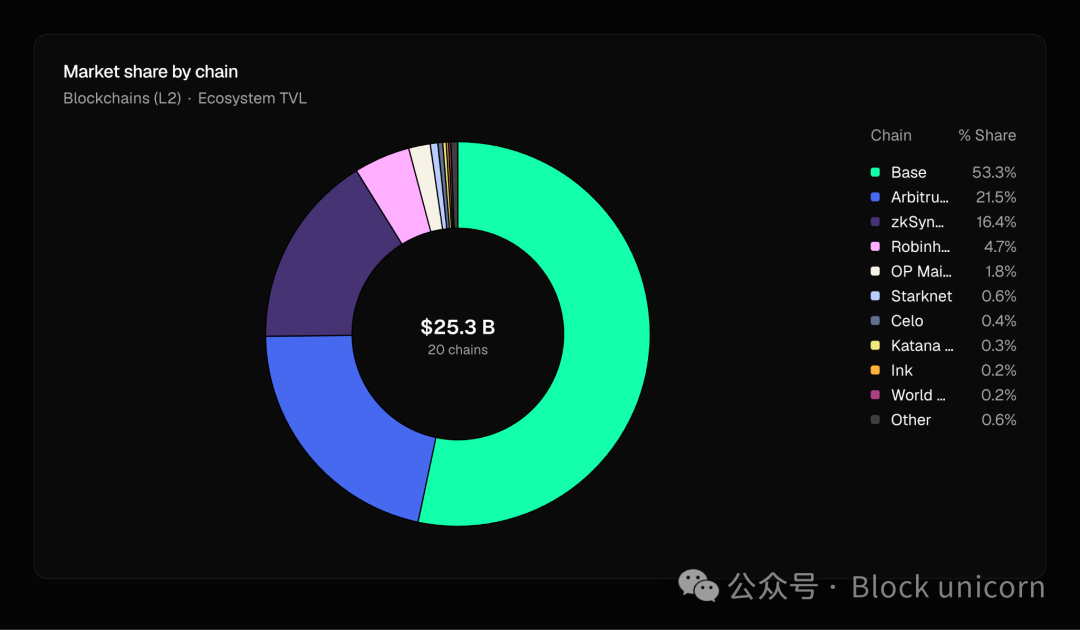The width and height of the screenshot is (1080, 630).
Task: Select the Celo legend label
Action: [x=907, y=321]
